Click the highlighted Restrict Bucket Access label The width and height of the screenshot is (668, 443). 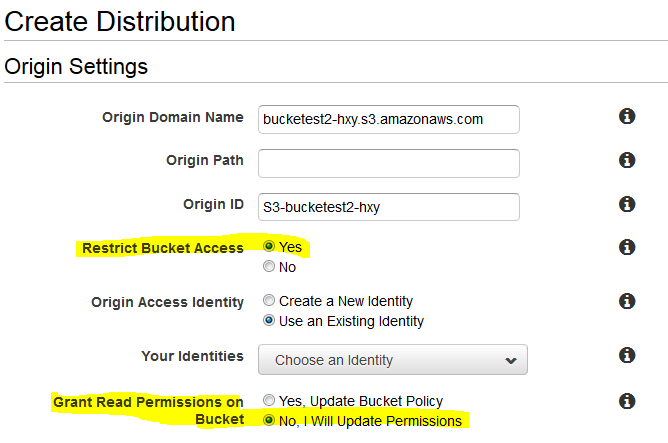(163, 248)
